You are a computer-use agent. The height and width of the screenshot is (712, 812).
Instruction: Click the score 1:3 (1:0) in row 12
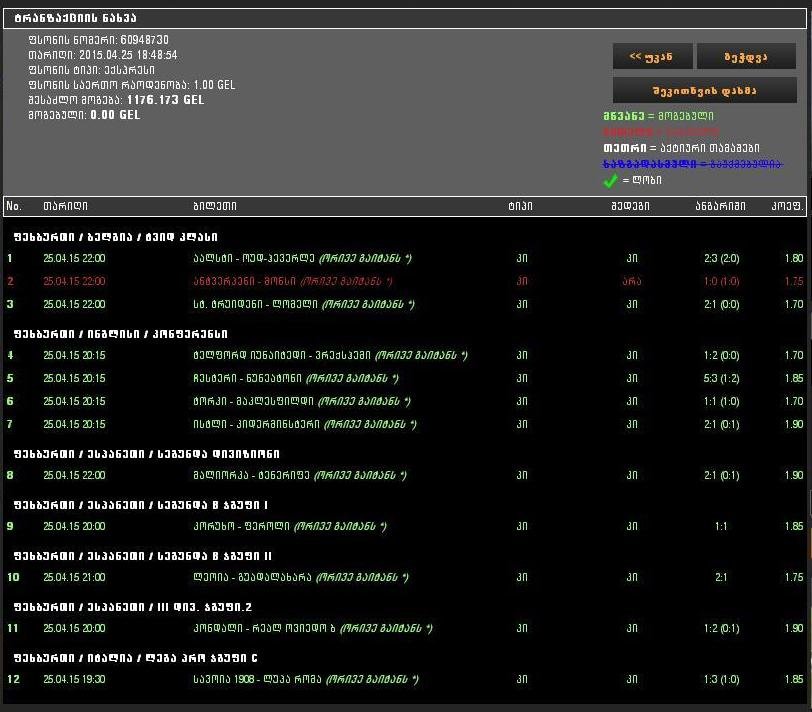[x=721, y=679]
